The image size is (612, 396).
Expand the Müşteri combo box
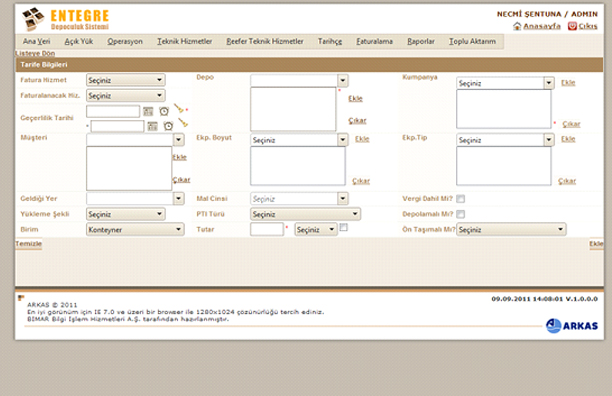pyautogui.click(x=178, y=140)
